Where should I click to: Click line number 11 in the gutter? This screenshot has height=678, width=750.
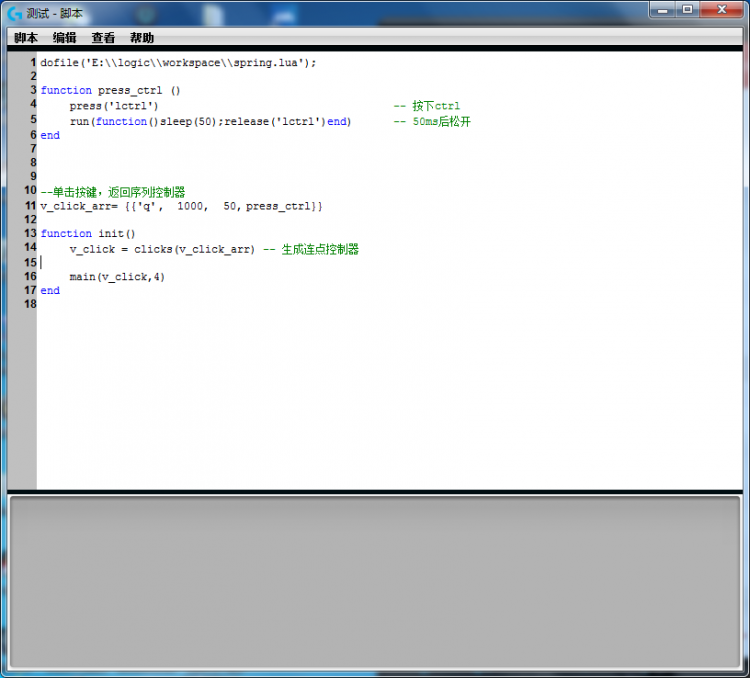pos(30,205)
